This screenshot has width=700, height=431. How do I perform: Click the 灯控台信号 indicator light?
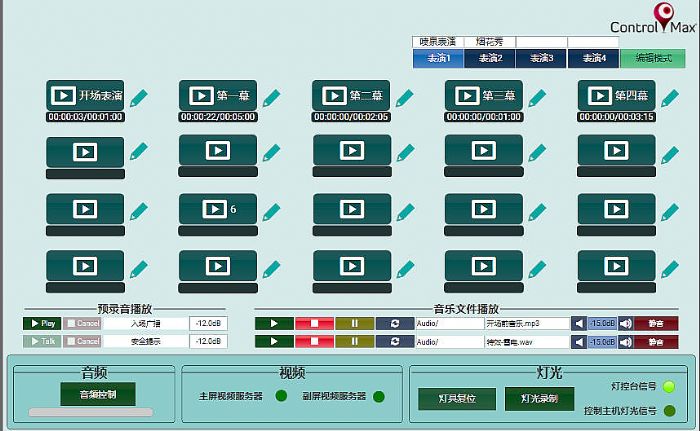pos(669,386)
